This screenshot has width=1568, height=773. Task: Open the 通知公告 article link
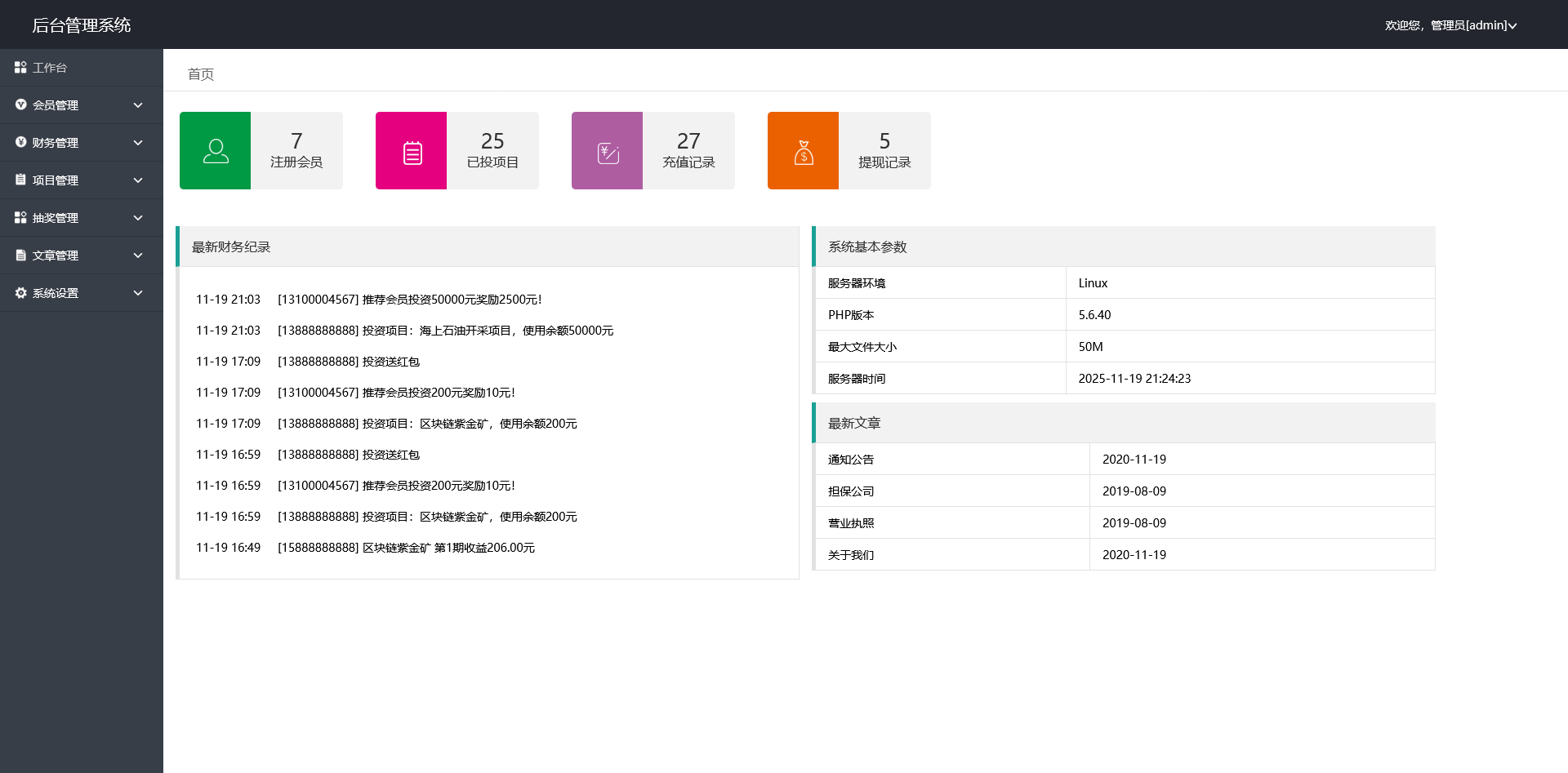click(x=851, y=460)
